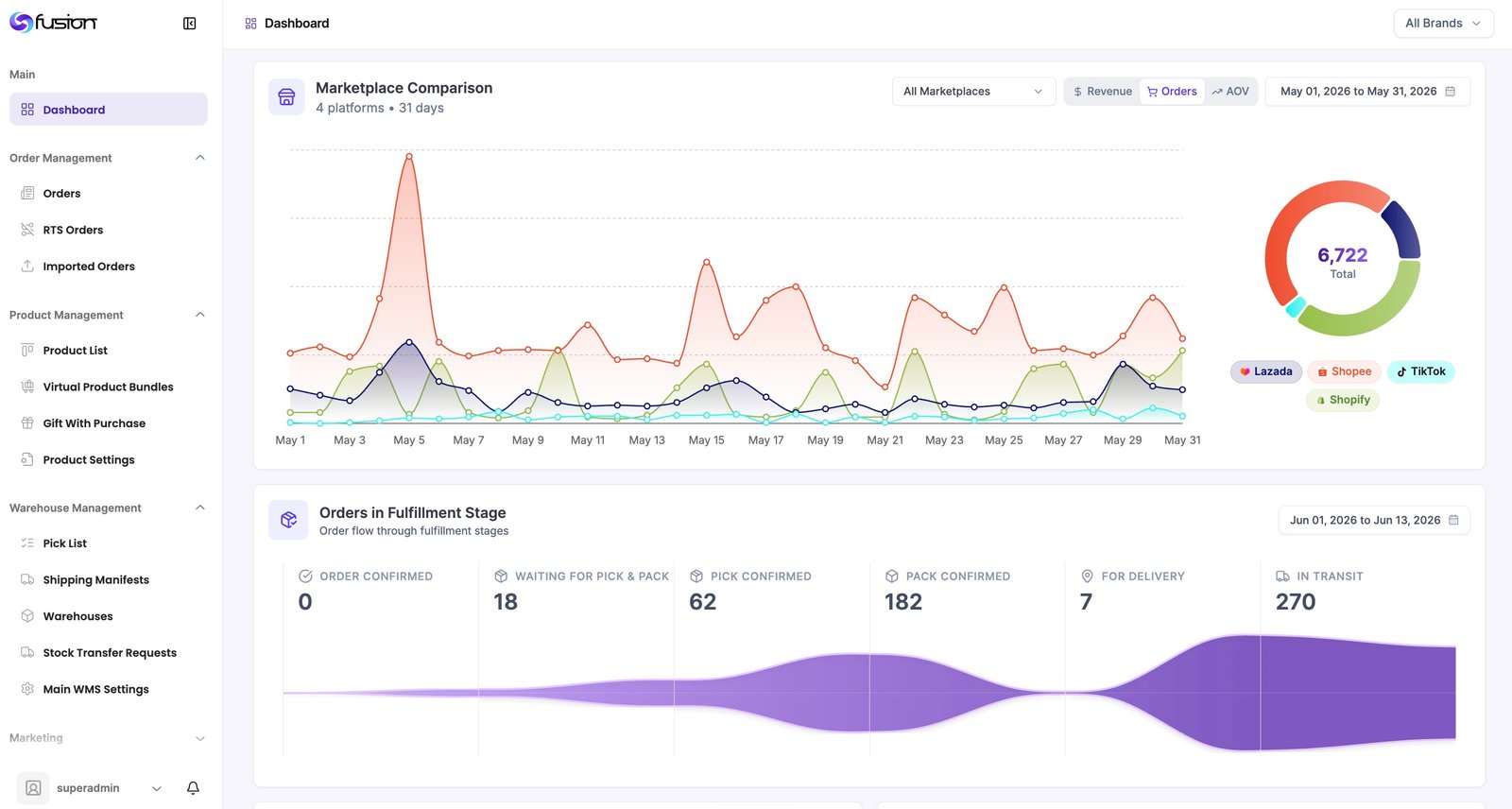Toggle Shopify series in chart legend
Image resolution: width=1512 pixels, height=809 pixels.
1343,400
